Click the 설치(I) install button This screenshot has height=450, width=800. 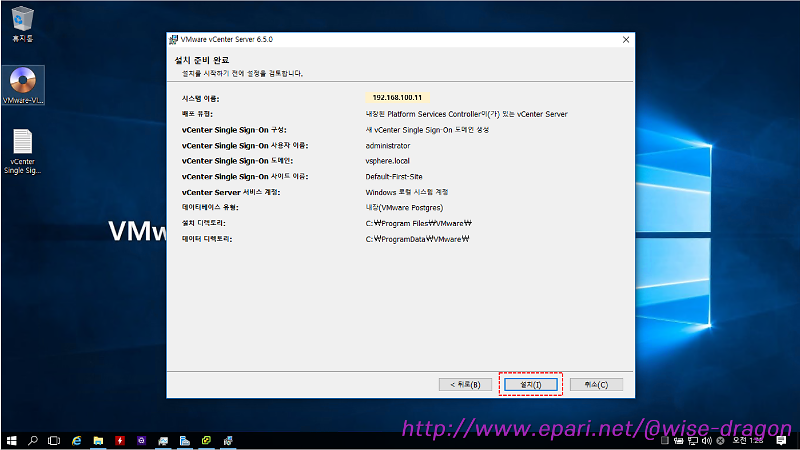click(531, 385)
